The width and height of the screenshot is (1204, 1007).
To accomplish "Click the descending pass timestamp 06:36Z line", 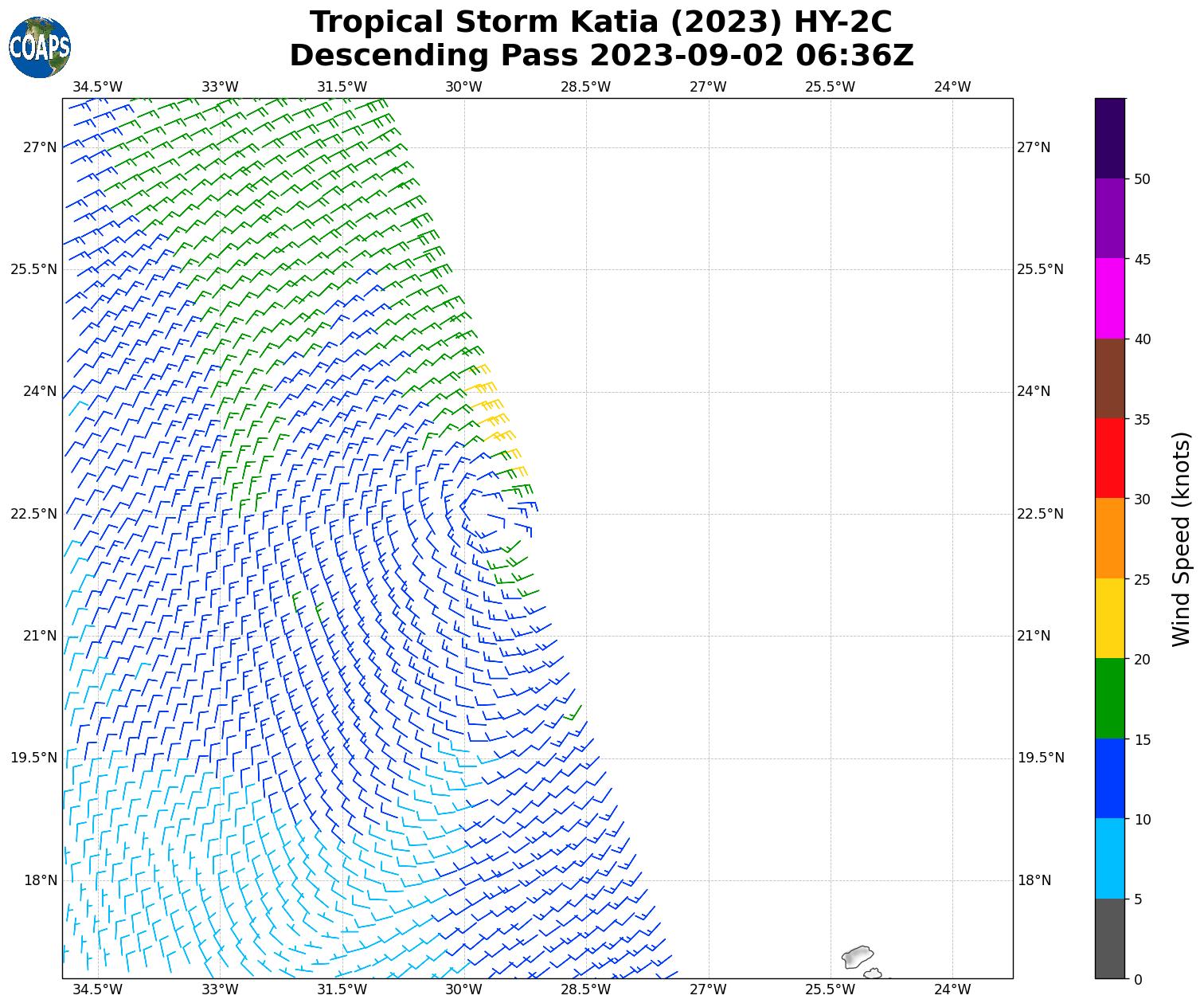I will (x=601, y=56).
